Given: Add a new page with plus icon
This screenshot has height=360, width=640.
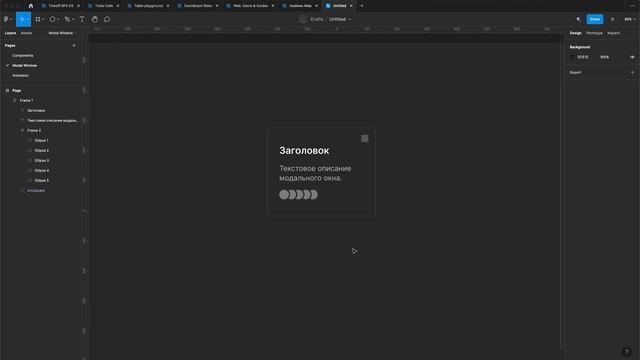Looking at the screenshot, I should [x=74, y=46].
